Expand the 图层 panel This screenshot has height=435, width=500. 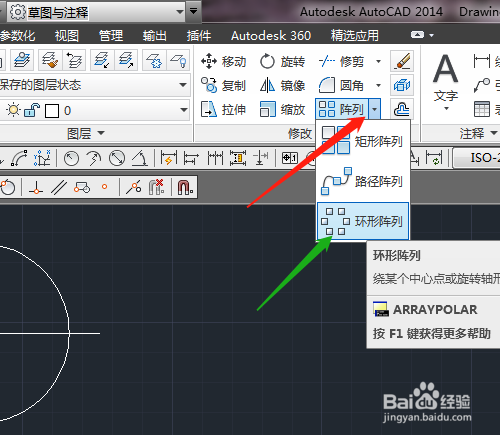tap(86, 134)
